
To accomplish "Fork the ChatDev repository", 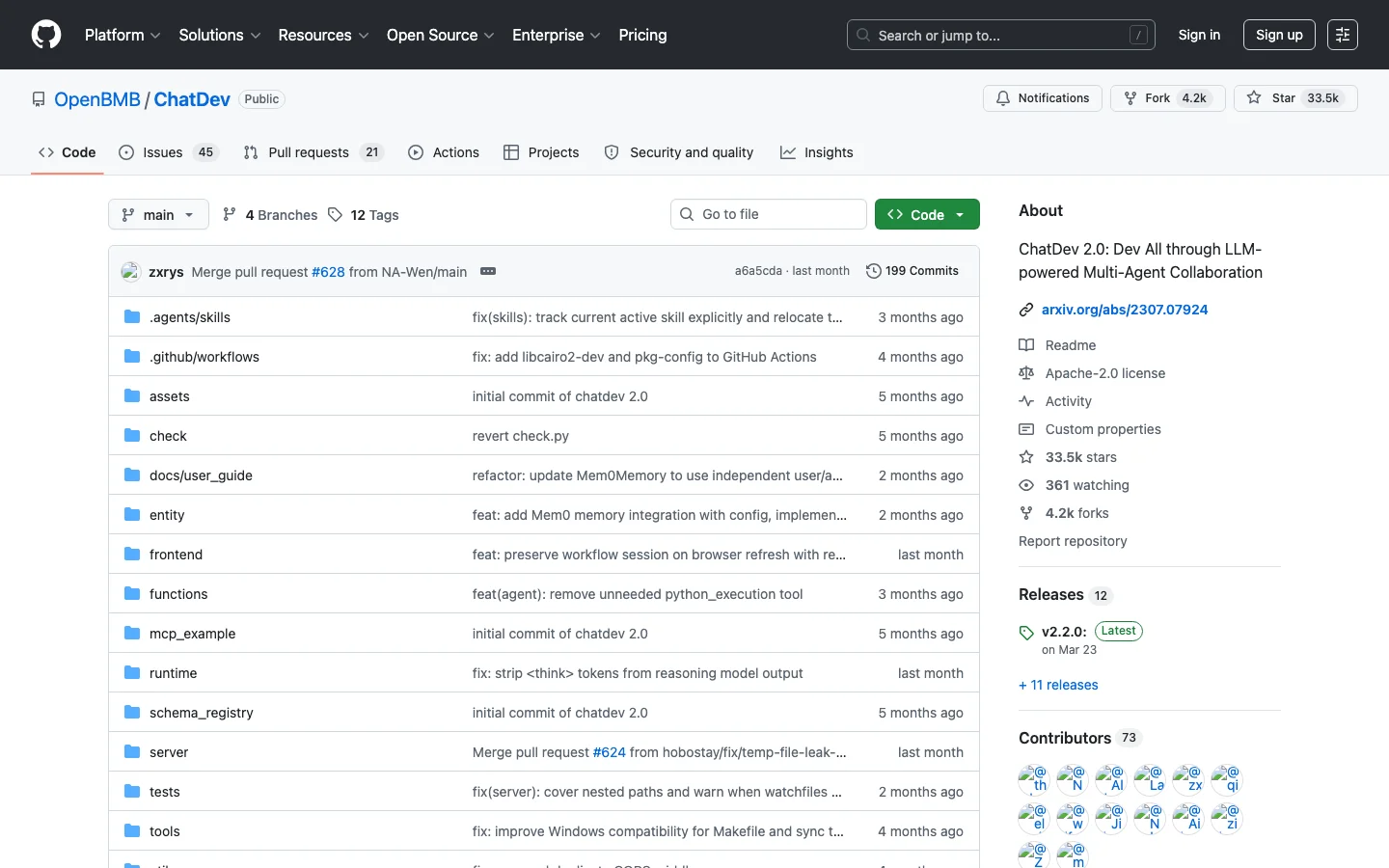I will coord(1168,98).
